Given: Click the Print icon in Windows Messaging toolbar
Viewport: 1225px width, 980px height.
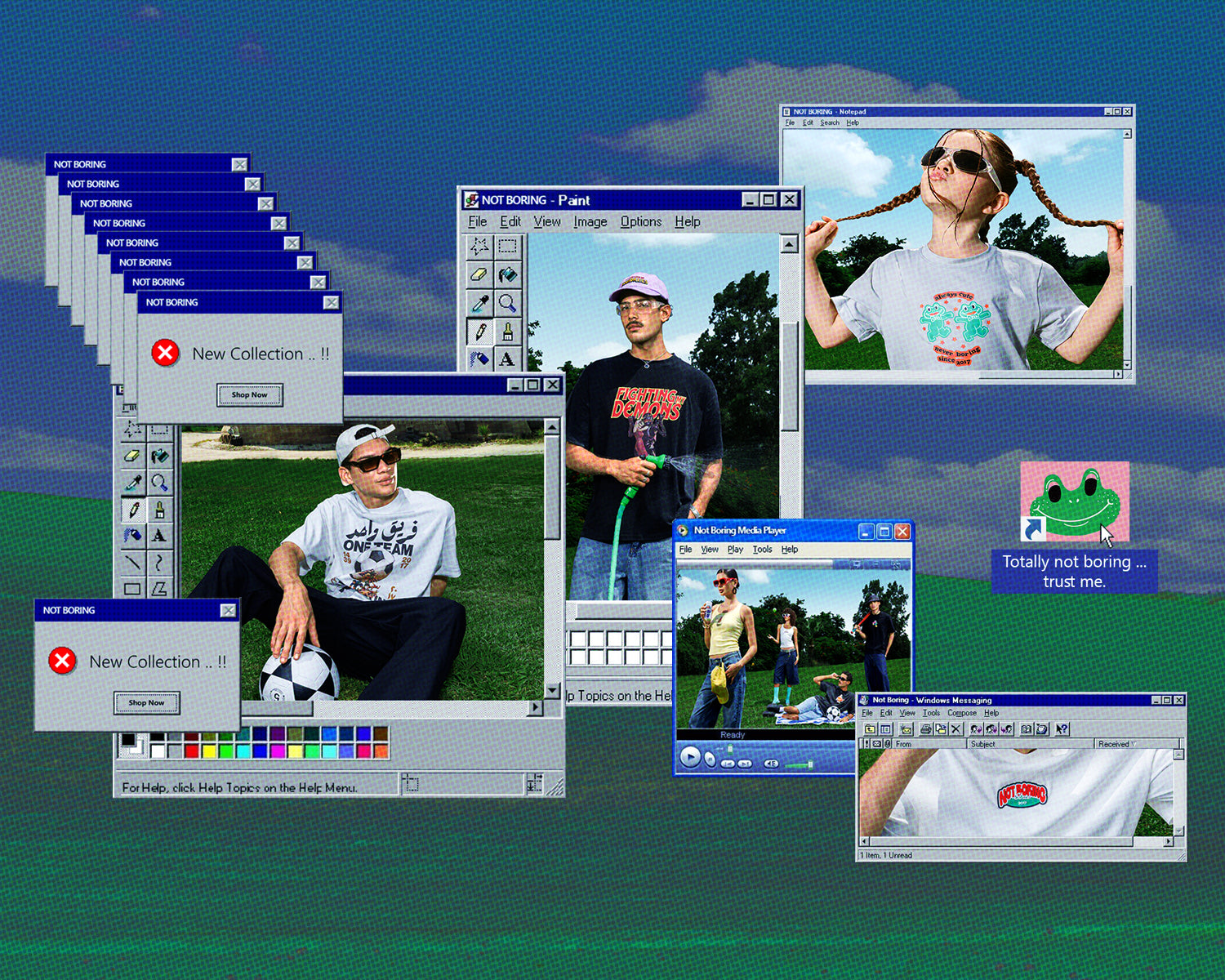Looking at the screenshot, I should tap(925, 729).
